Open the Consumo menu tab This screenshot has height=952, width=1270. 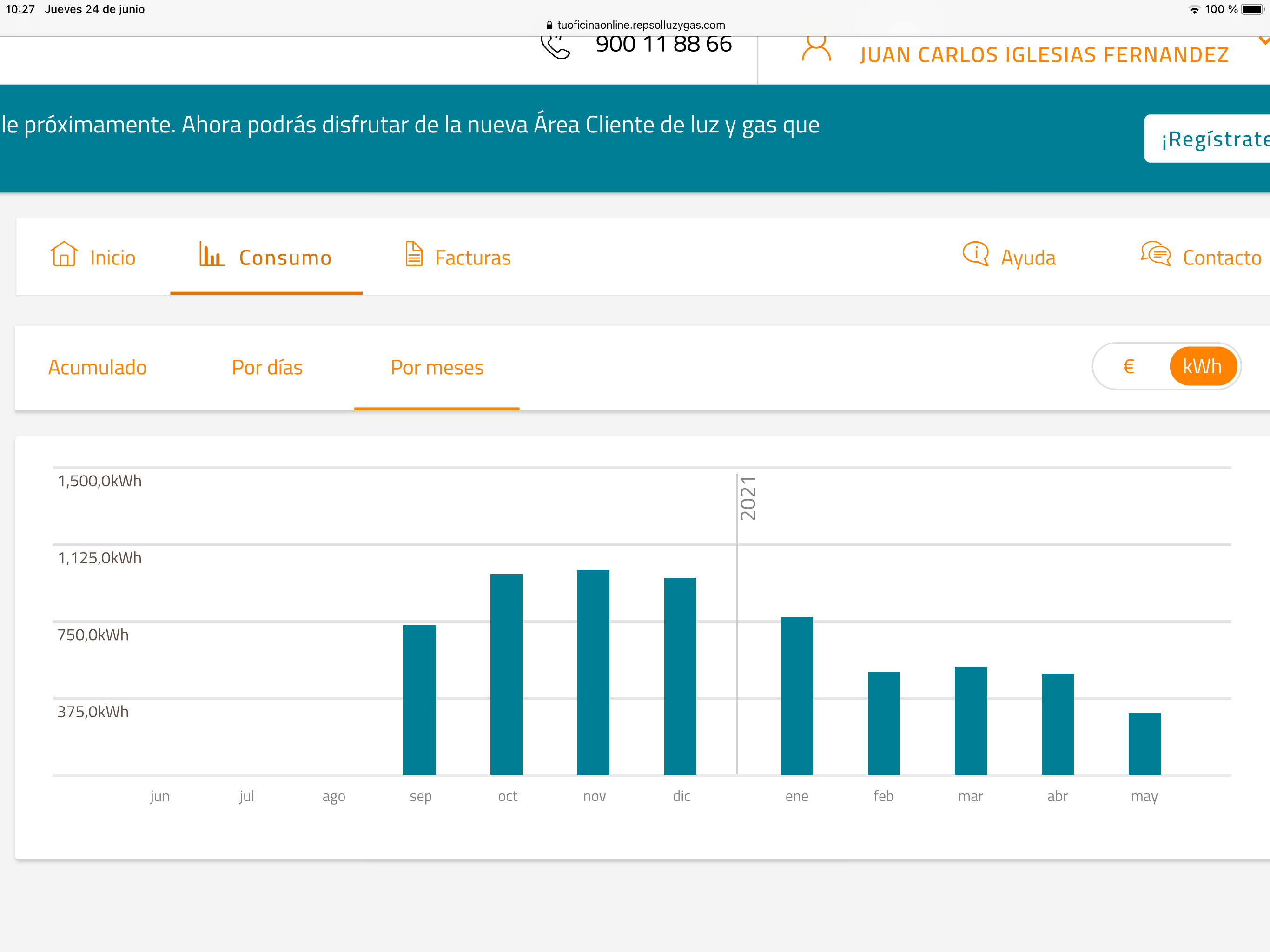(x=266, y=257)
